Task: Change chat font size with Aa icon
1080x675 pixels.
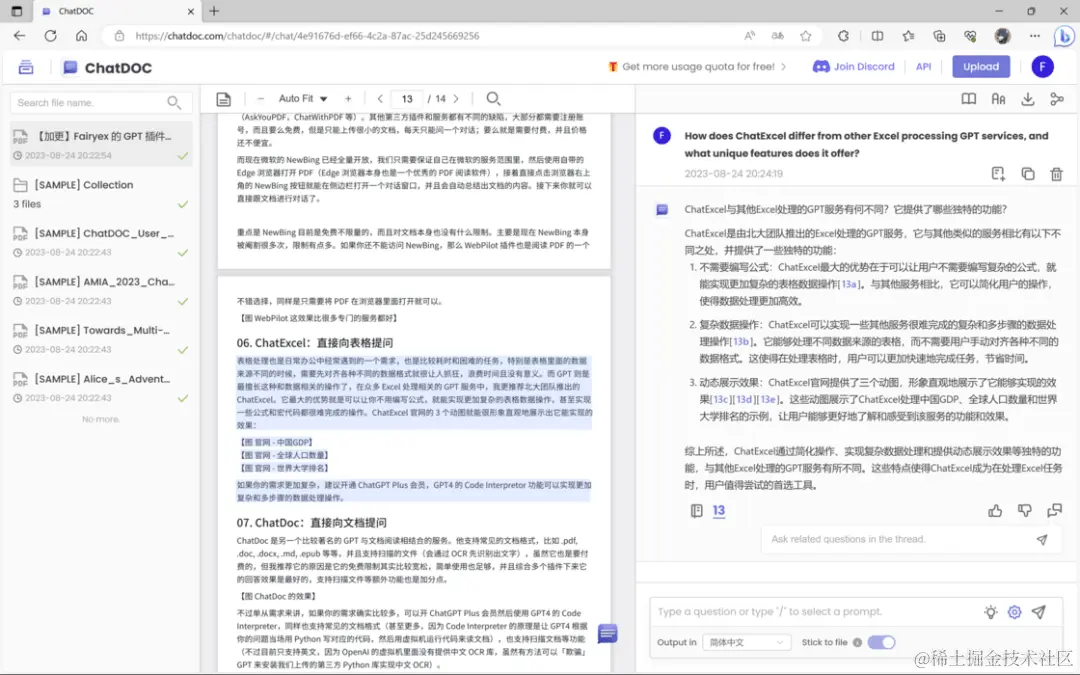Action: 998,99
